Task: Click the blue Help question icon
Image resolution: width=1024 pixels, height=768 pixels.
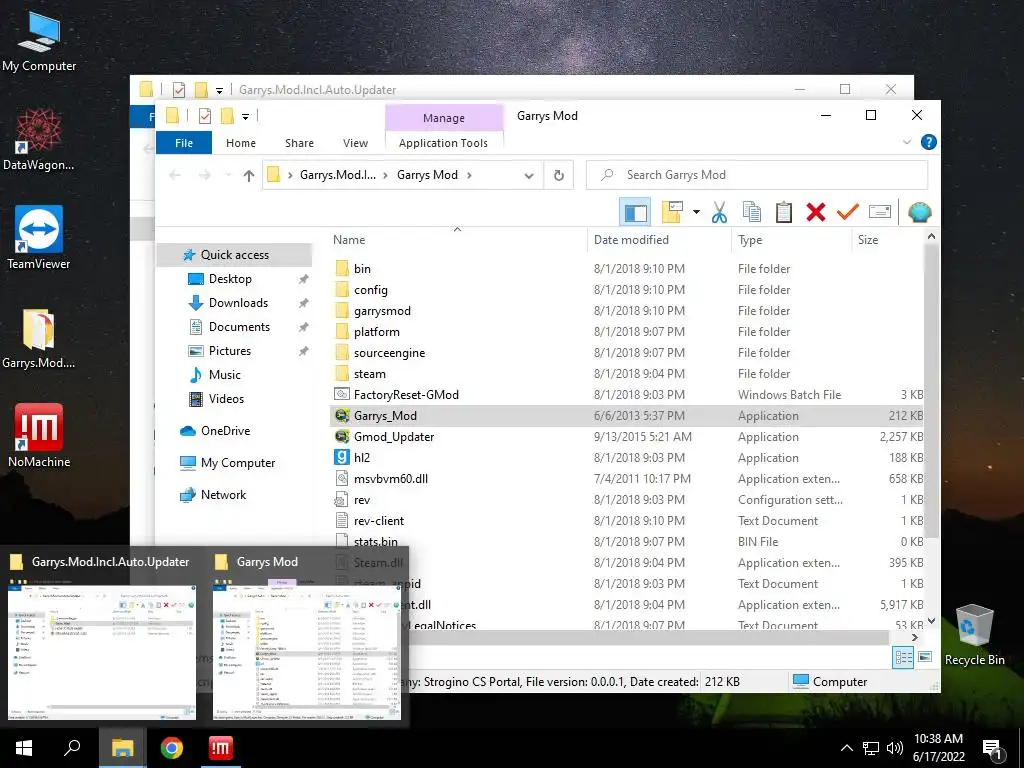Action: point(928,142)
